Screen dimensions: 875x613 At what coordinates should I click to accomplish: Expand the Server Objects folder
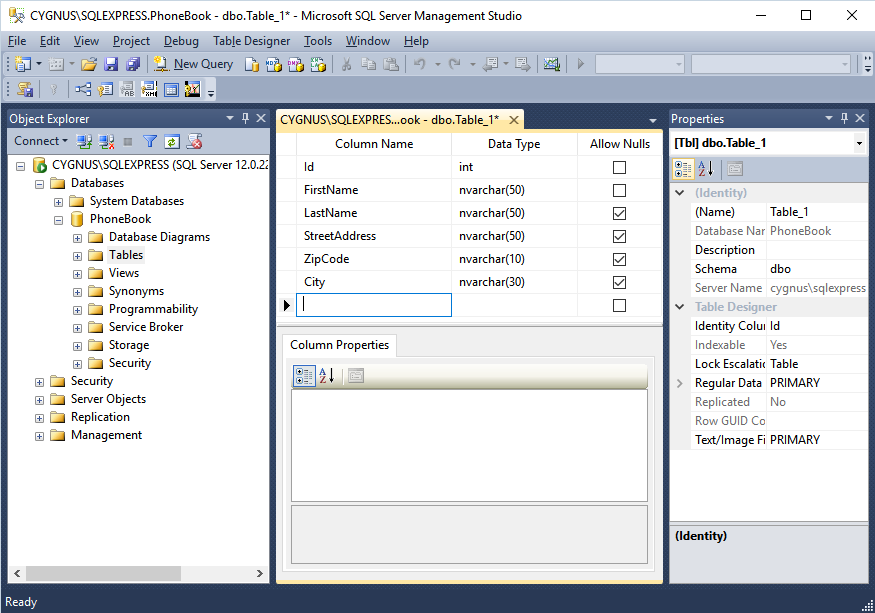[39, 400]
